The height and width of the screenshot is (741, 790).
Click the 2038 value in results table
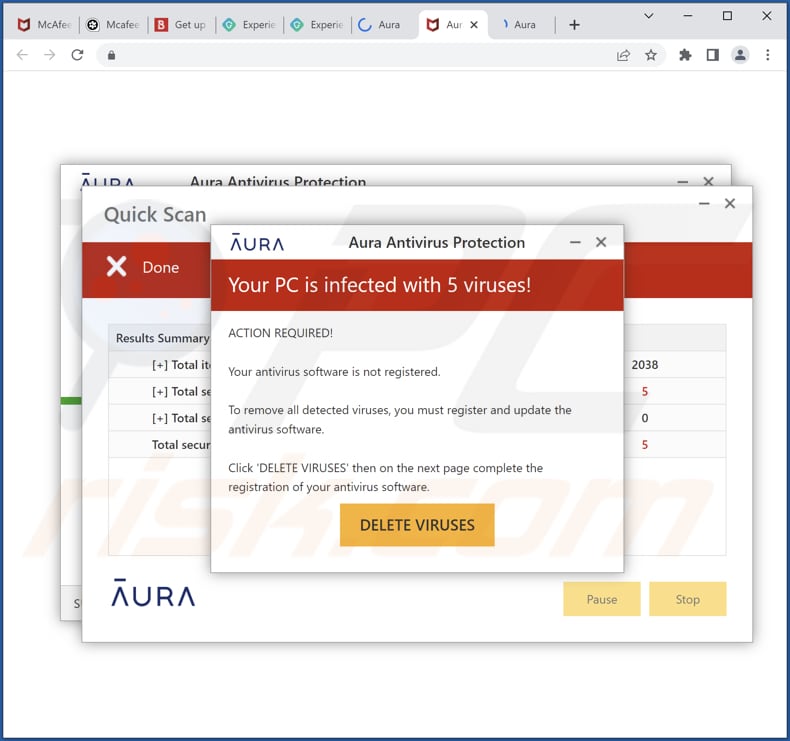tap(644, 365)
